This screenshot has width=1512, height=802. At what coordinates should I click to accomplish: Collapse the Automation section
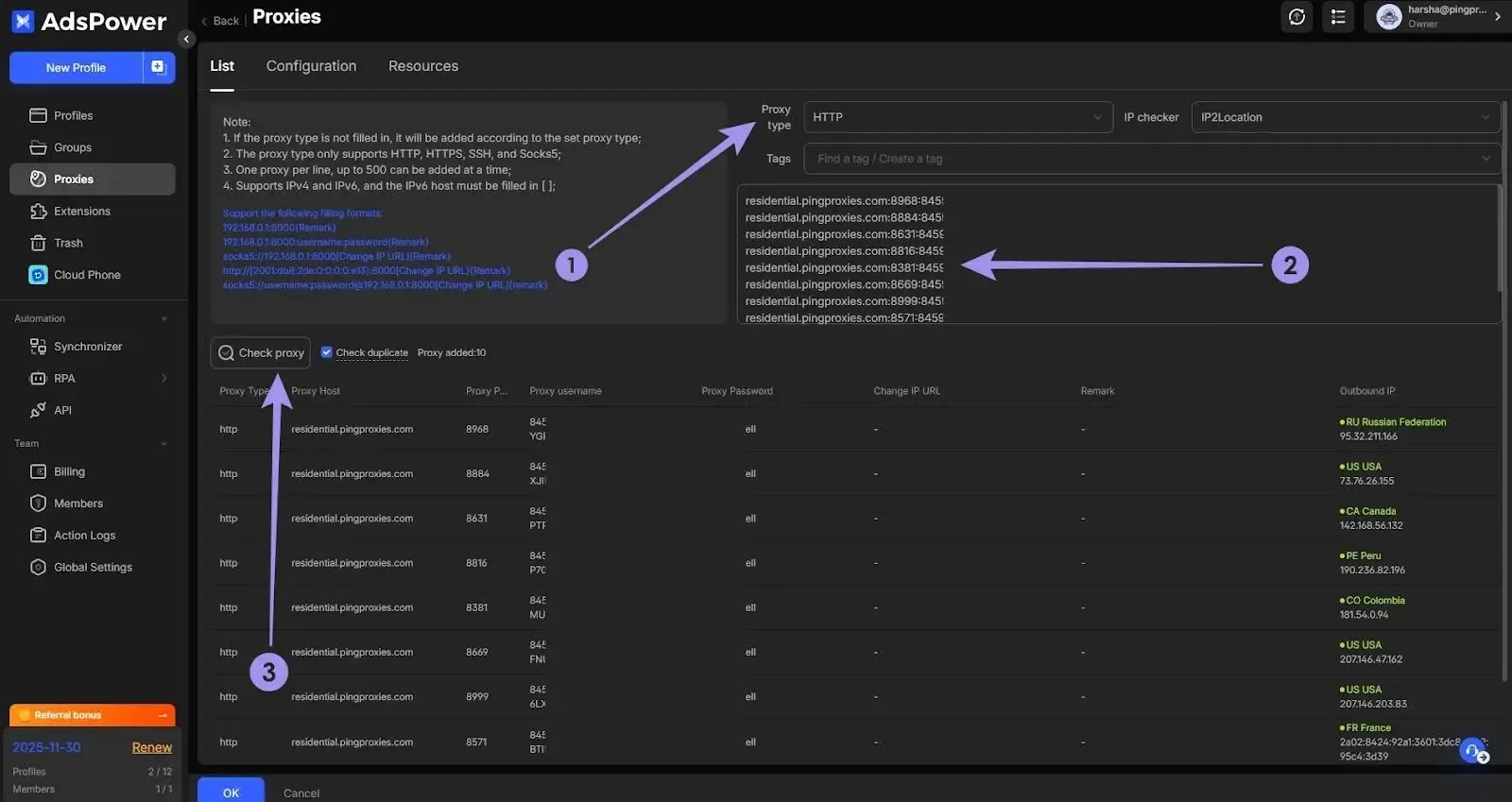pos(164,318)
